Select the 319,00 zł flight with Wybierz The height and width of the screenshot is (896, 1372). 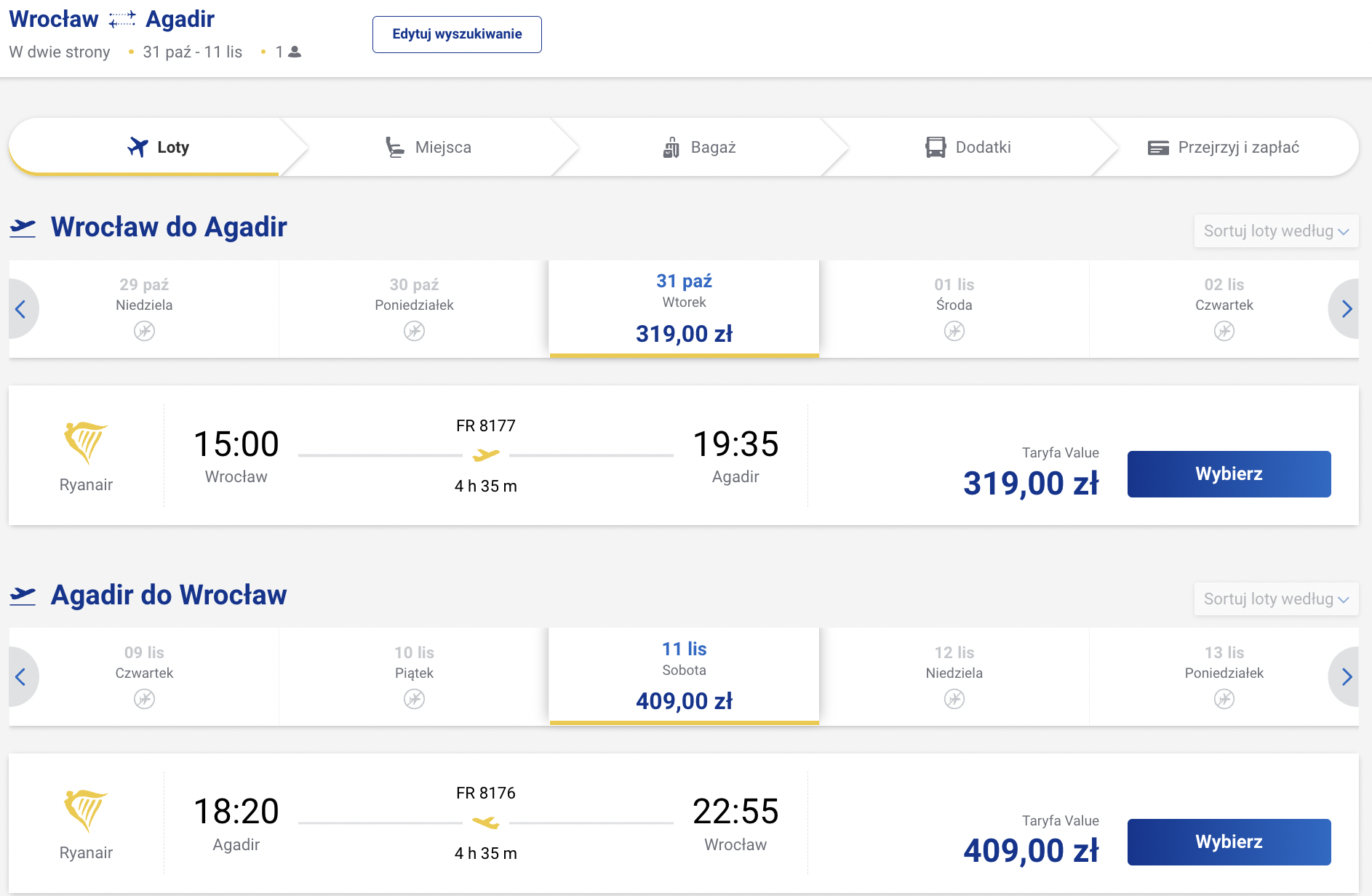(x=1229, y=474)
